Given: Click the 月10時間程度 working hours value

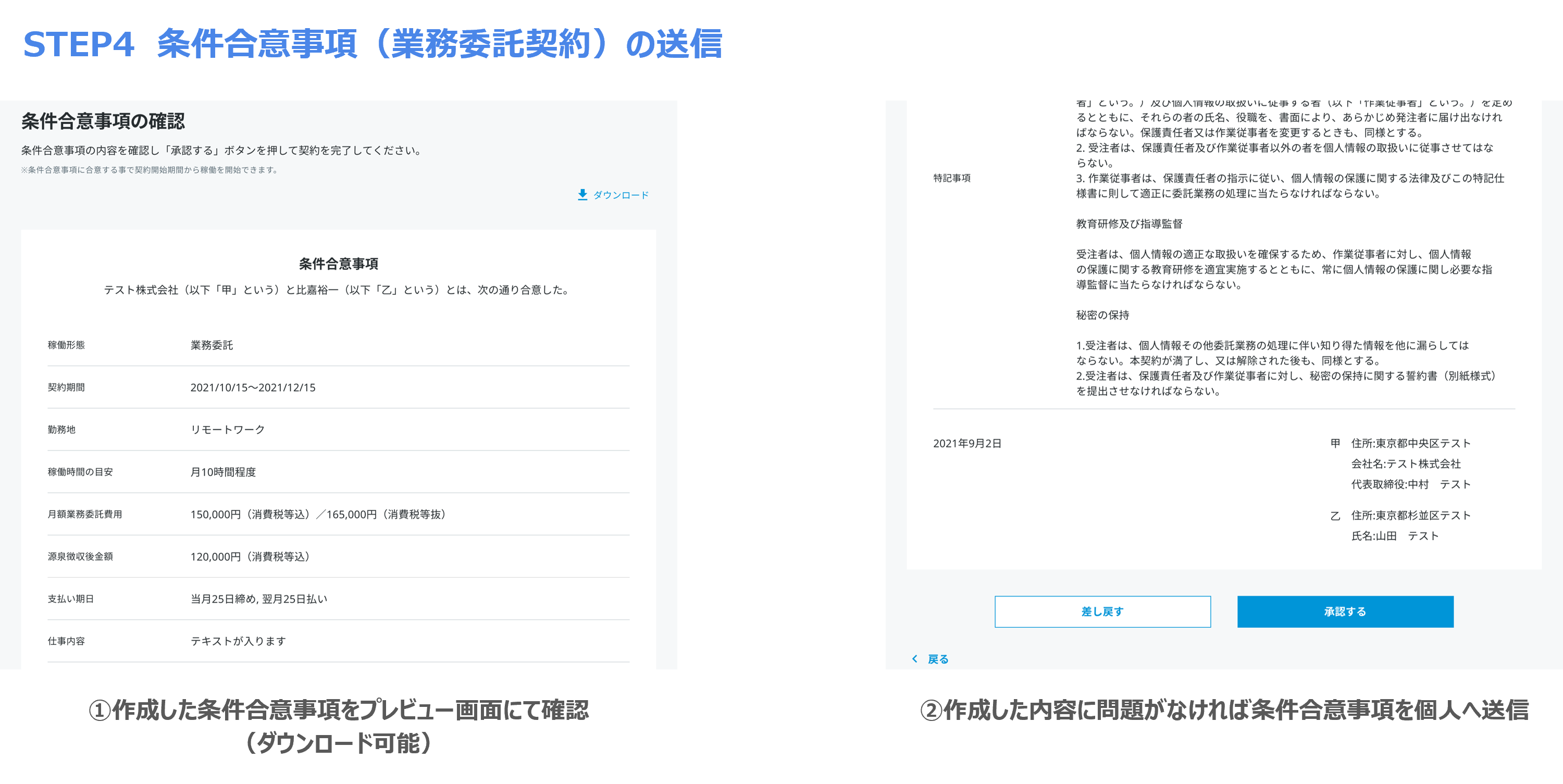Looking at the screenshot, I should tap(222, 472).
